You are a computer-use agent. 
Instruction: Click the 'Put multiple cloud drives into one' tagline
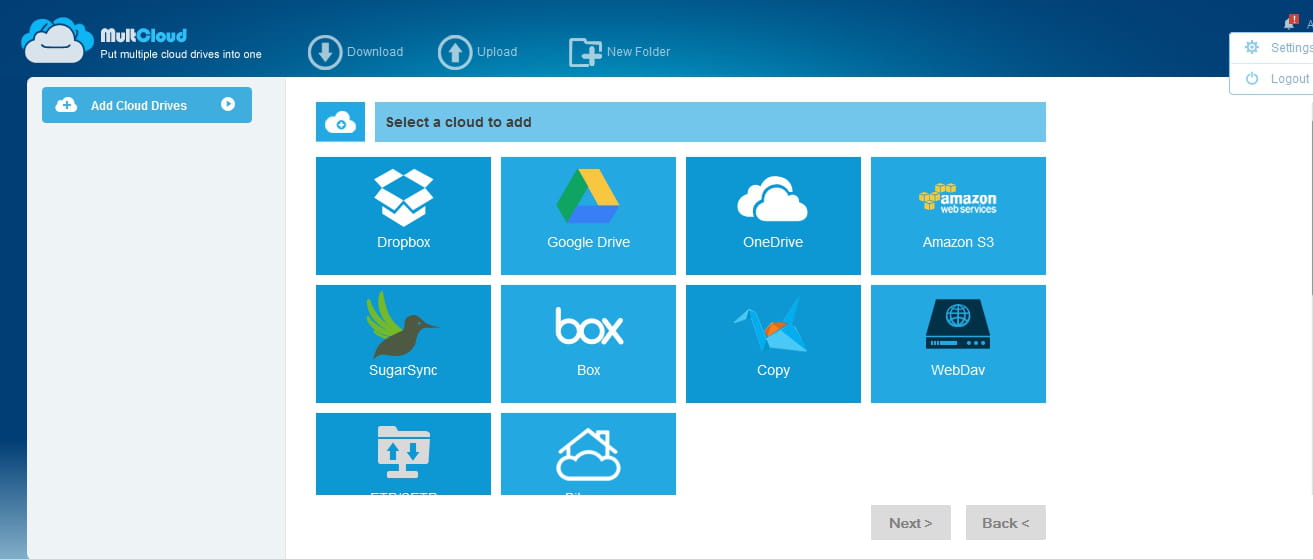click(181, 54)
